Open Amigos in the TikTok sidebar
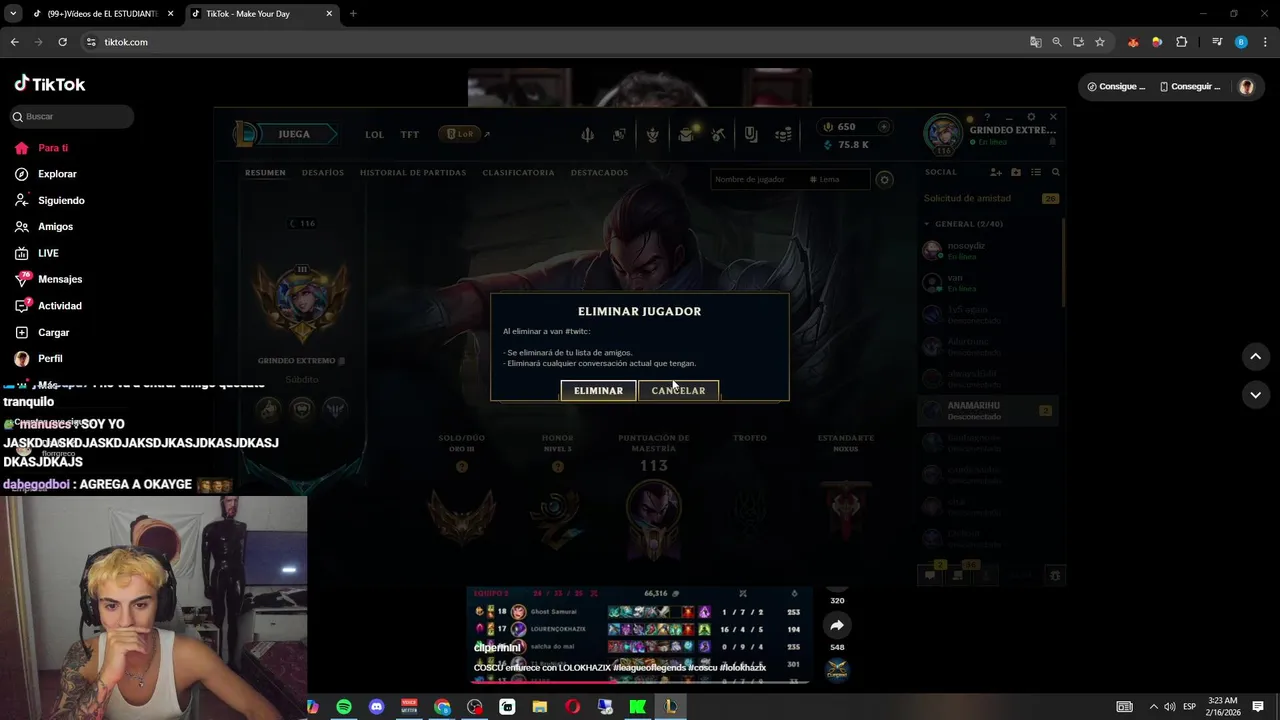Image resolution: width=1280 pixels, height=720 pixels. coord(44,227)
